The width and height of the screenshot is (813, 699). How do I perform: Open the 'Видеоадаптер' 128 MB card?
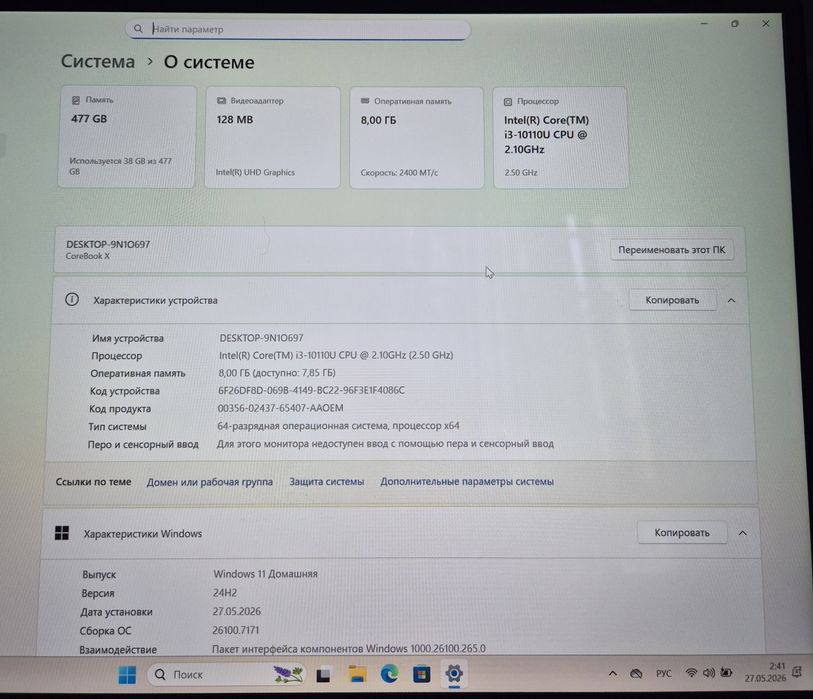coord(273,138)
